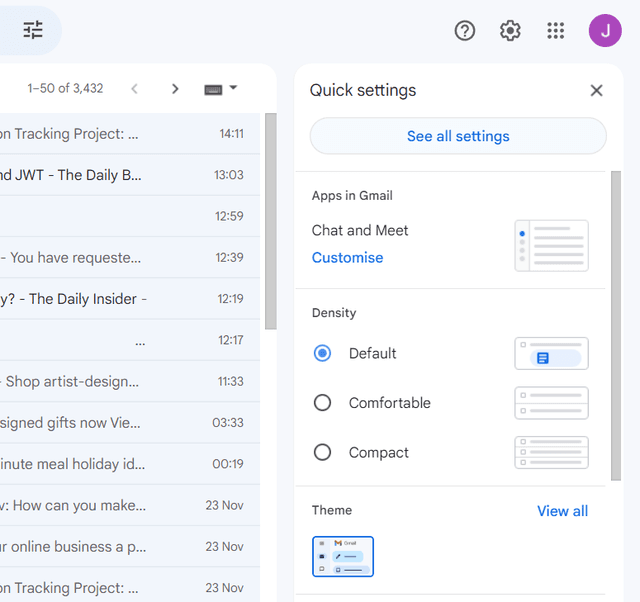Open the search filter options icon
640x602 pixels.
(x=33, y=30)
